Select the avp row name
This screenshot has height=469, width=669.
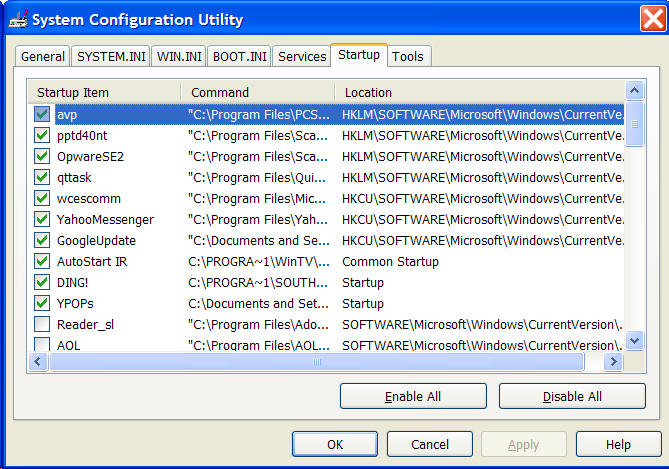[x=67, y=115]
